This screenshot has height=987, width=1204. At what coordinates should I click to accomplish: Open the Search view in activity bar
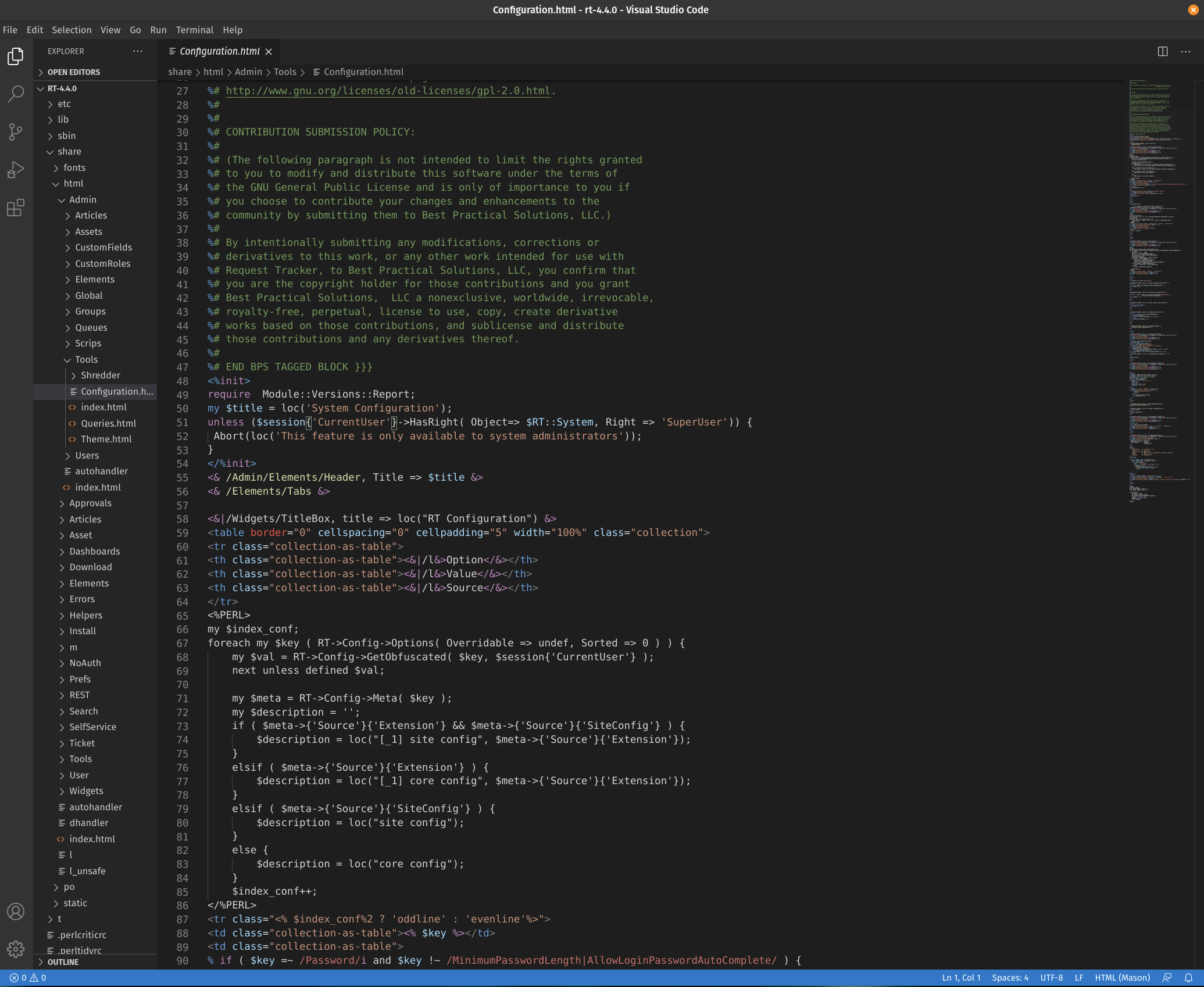pyautogui.click(x=16, y=94)
